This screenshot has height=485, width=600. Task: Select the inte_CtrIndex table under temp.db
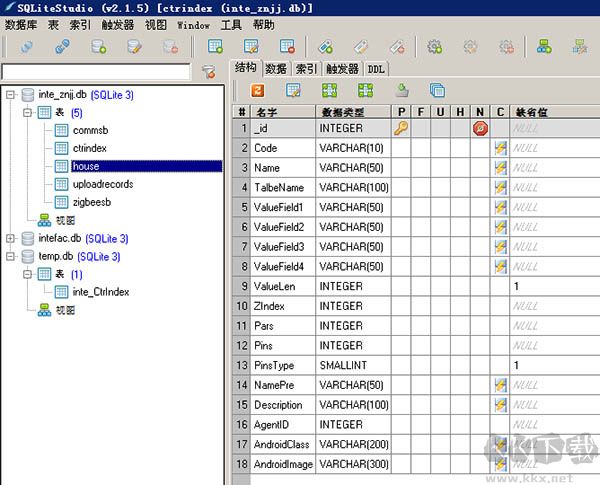click(x=100, y=292)
